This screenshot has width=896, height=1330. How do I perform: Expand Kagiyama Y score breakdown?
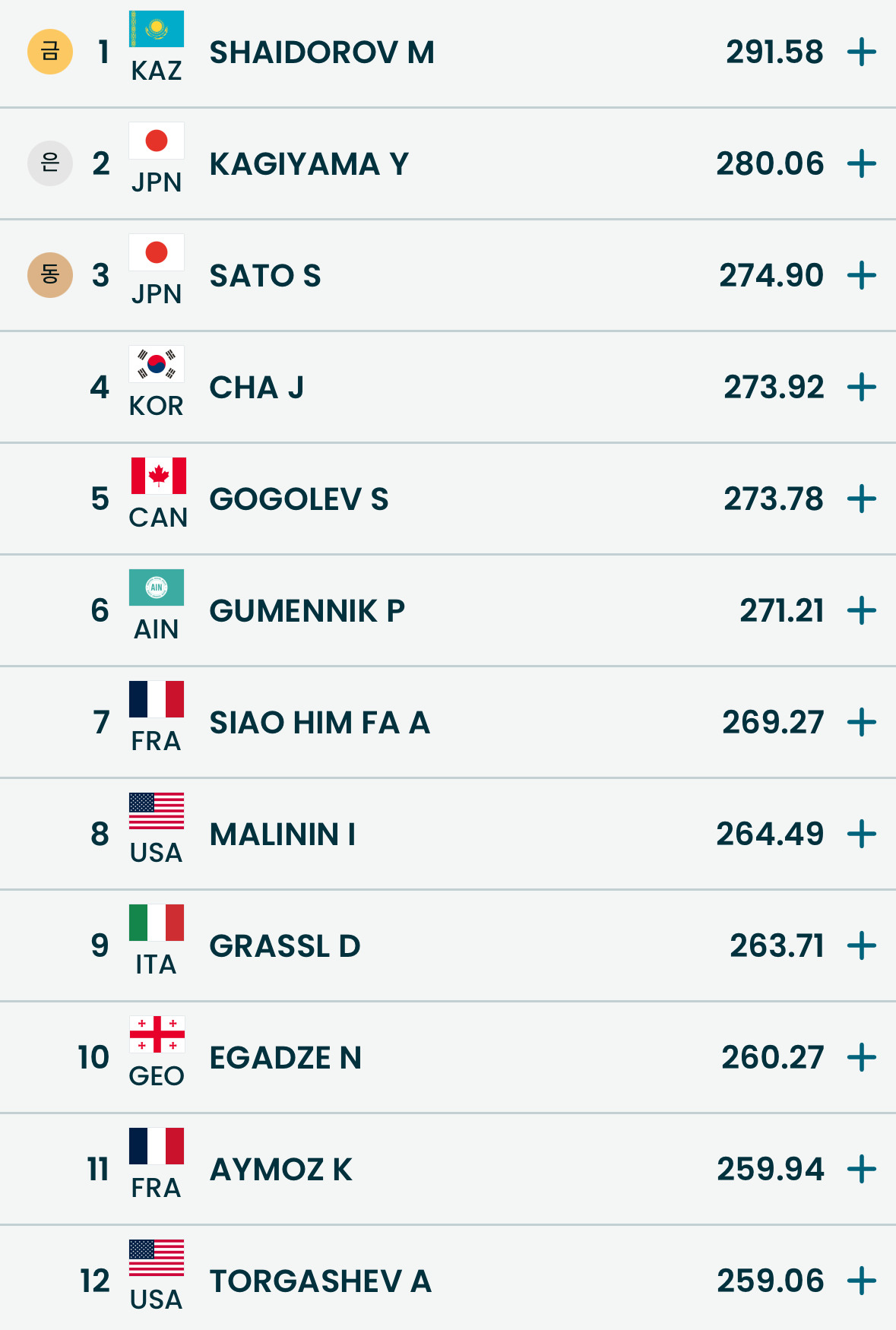(862, 164)
